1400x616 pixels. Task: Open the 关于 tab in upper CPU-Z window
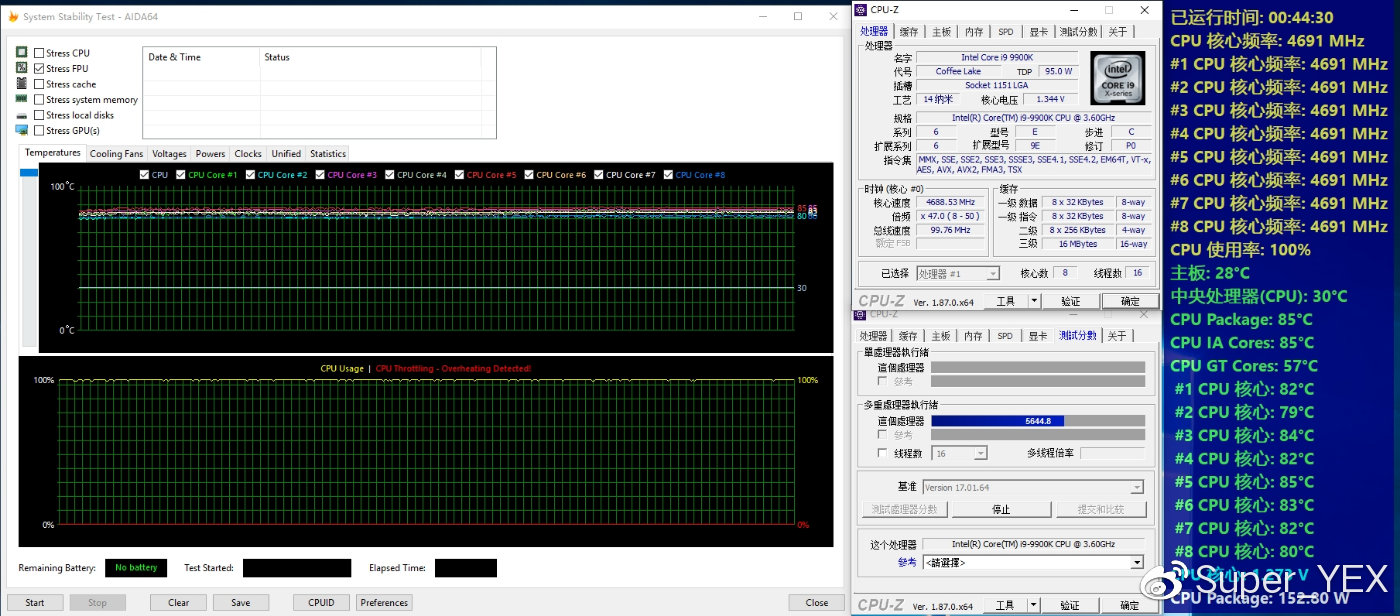click(1117, 32)
